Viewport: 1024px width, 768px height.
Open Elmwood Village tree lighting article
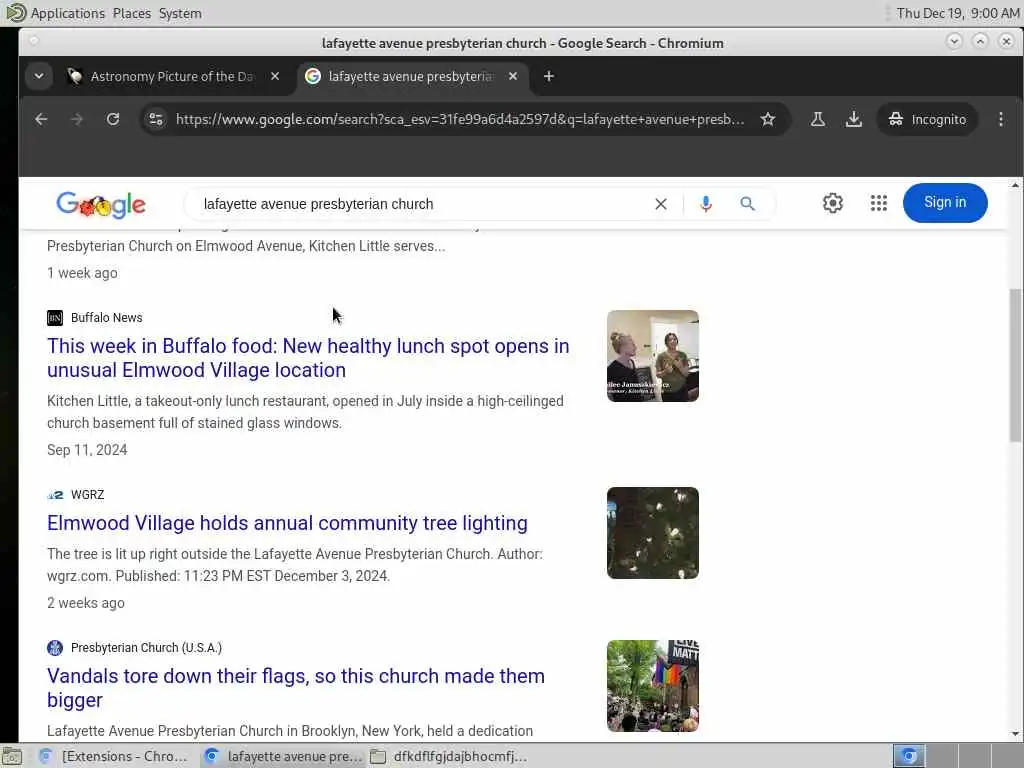tap(287, 523)
